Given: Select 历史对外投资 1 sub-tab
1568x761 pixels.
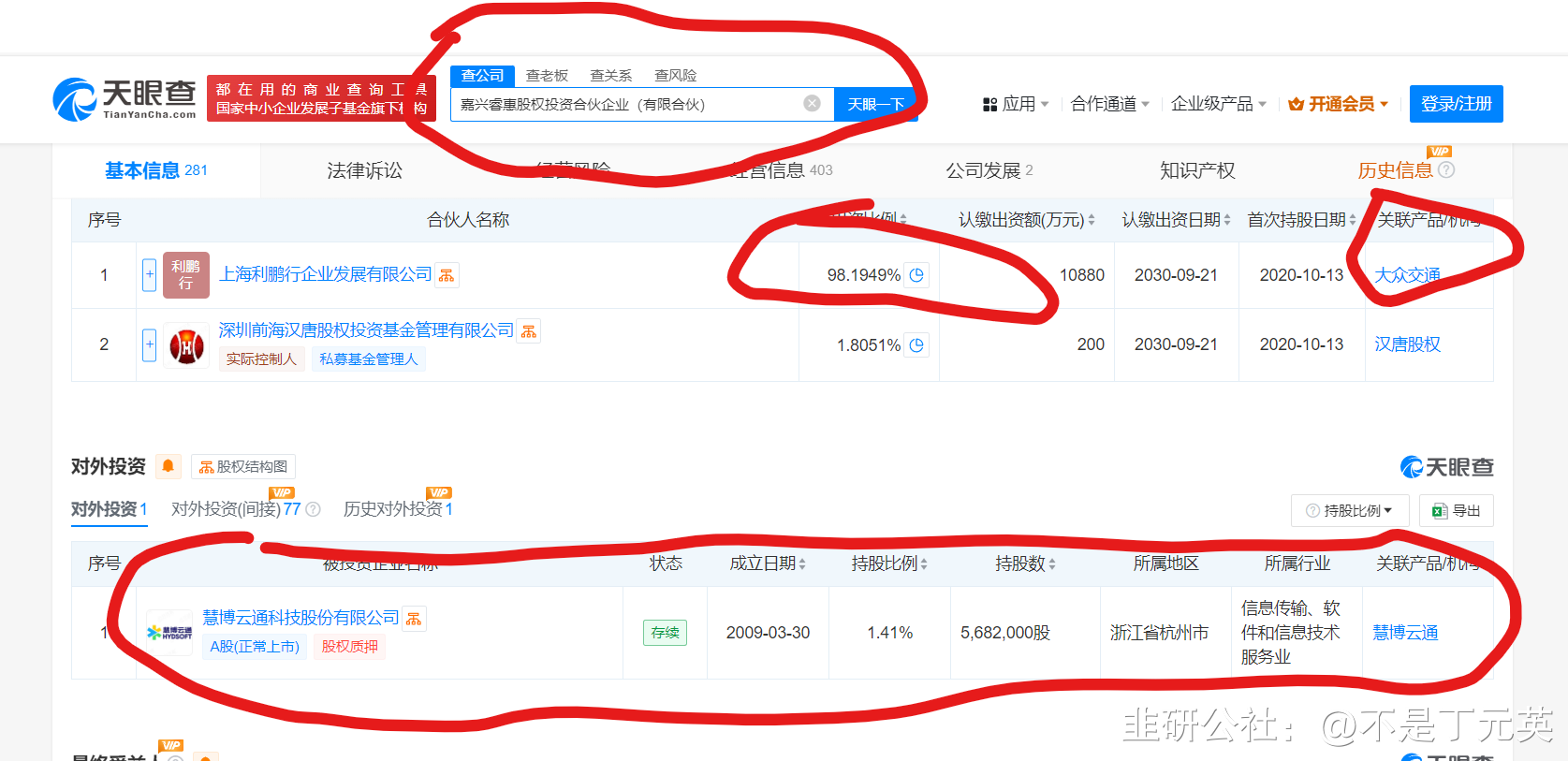Looking at the screenshot, I should [x=398, y=509].
